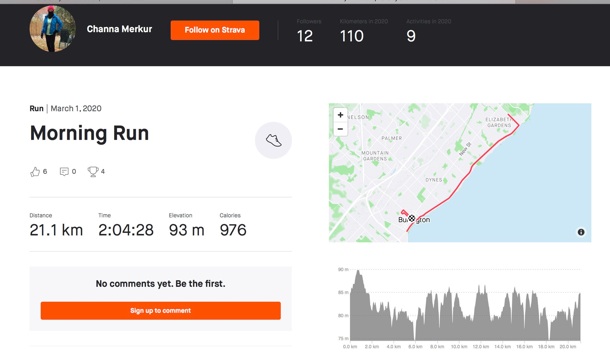Zoom in on the route map
The height and width of the screenshot is (363, 610).
coord(340,115)
